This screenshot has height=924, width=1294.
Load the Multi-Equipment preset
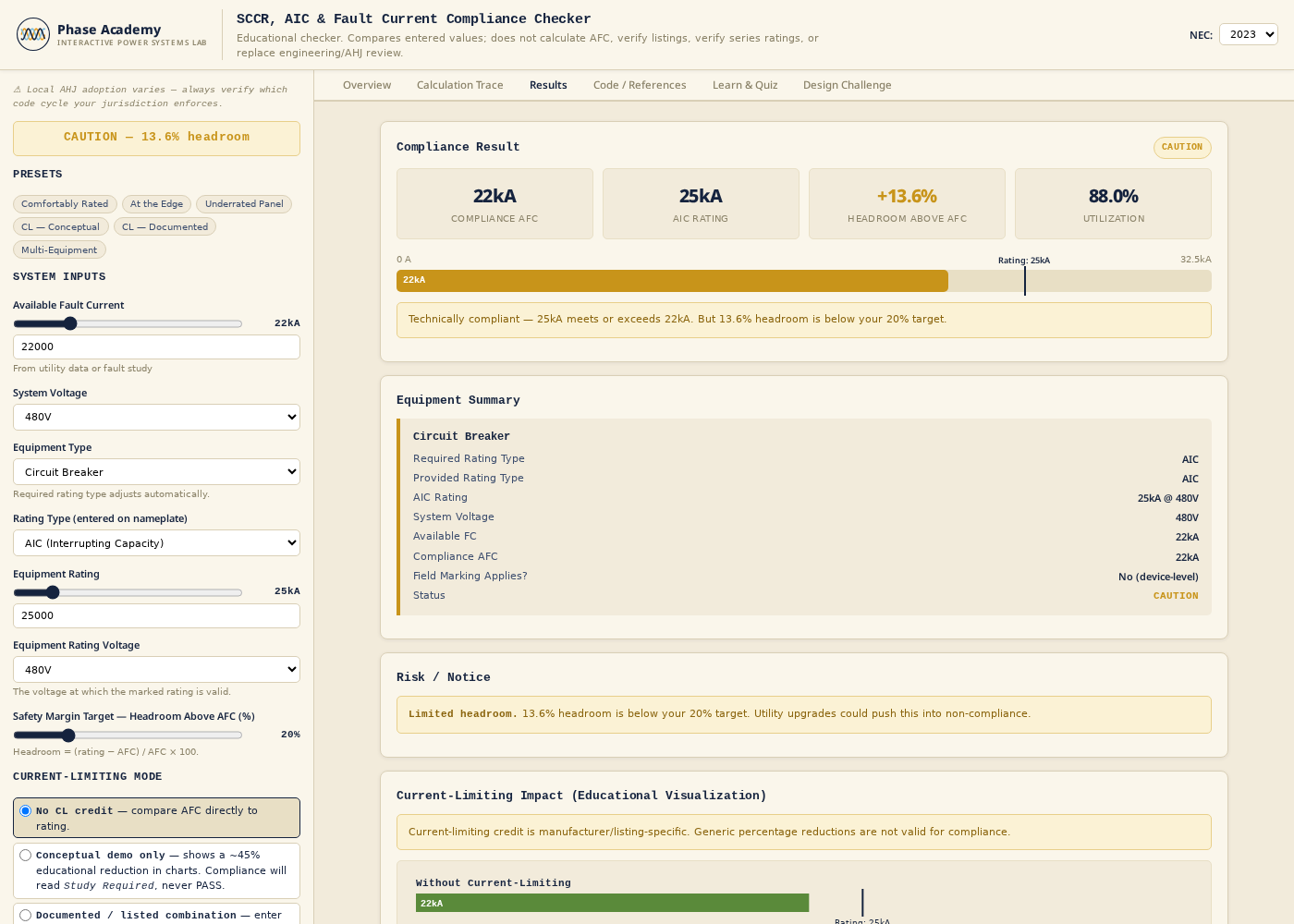pyautogui.click(x=59, y=250)
